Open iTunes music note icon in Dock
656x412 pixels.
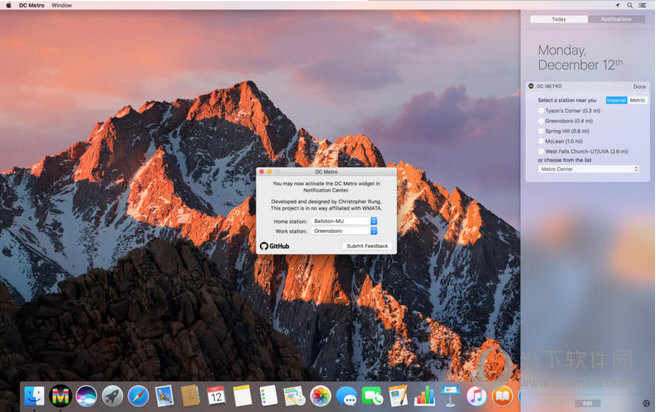point(477,396)
